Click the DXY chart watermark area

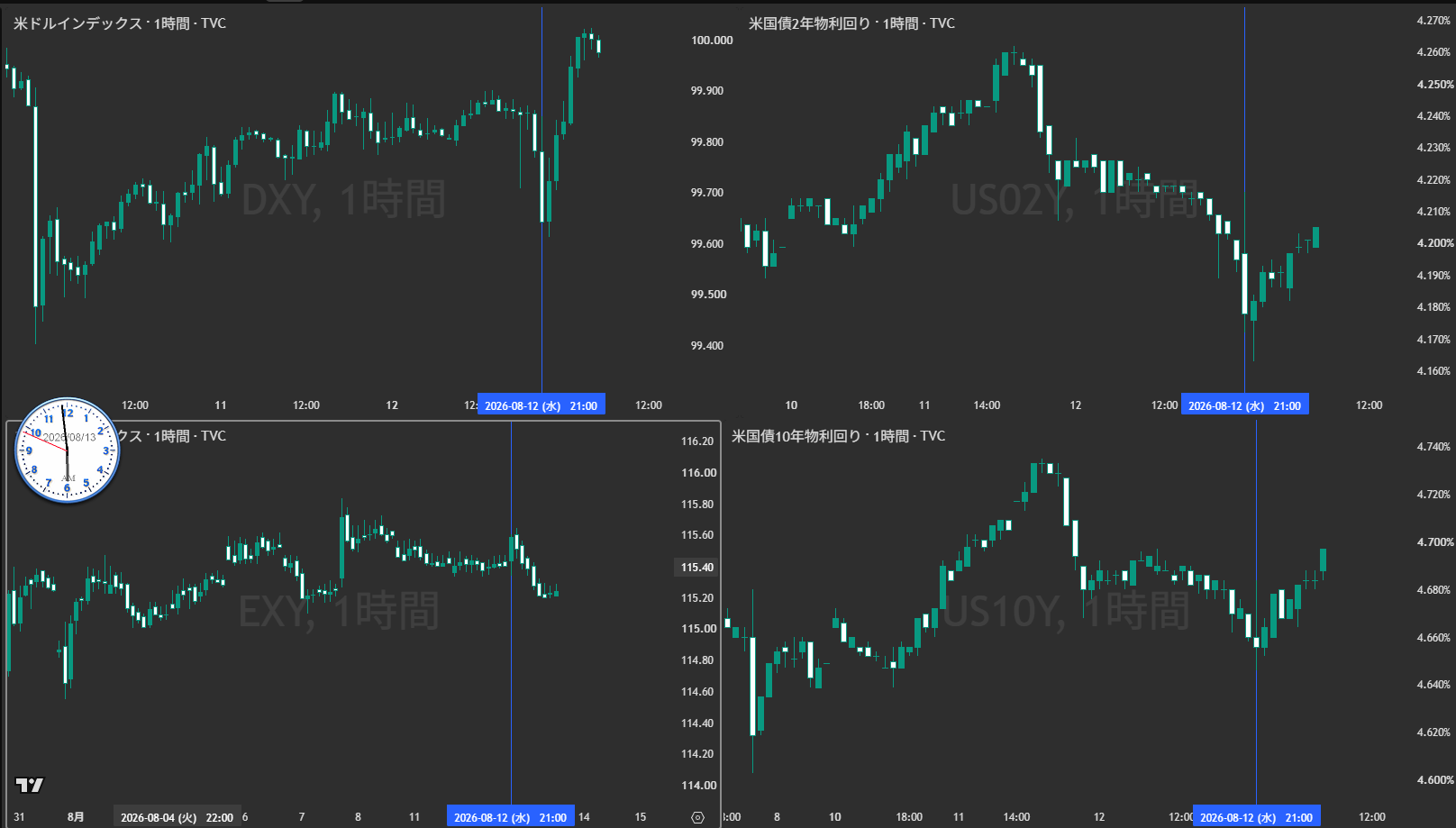point(343,199)
